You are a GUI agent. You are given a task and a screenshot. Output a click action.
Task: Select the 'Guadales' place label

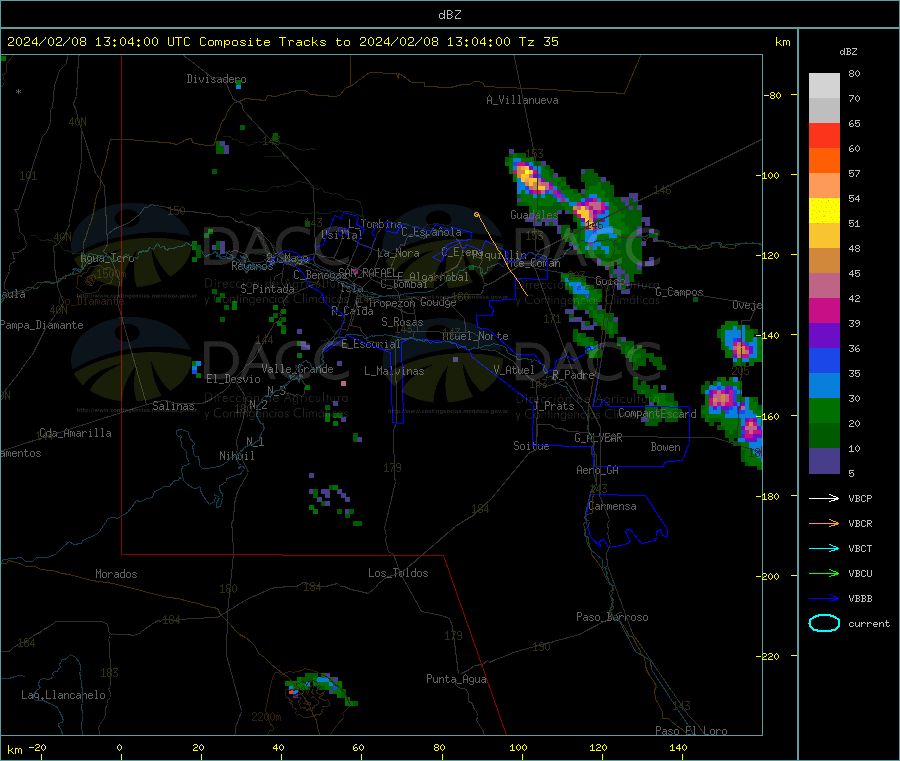pos(534,215)
